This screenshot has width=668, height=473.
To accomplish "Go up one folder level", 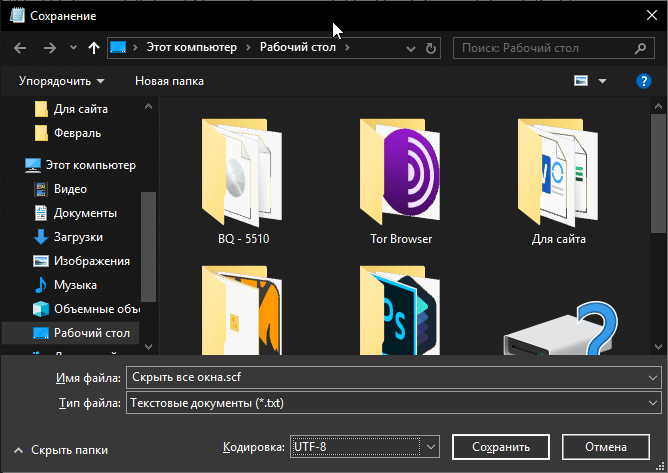I will coord(94,48).
